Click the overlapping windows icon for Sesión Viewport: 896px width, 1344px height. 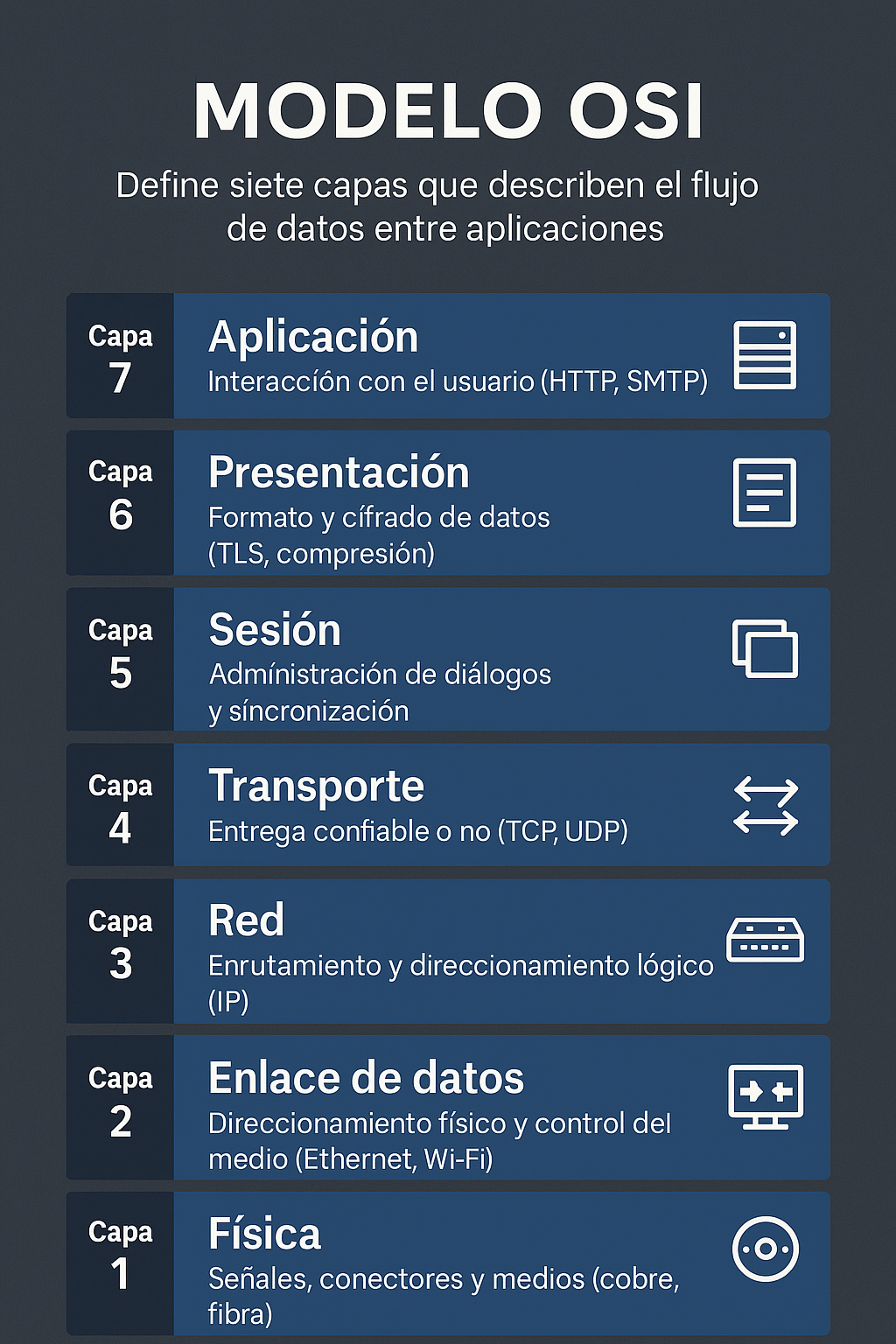click(x=765, y=648)
